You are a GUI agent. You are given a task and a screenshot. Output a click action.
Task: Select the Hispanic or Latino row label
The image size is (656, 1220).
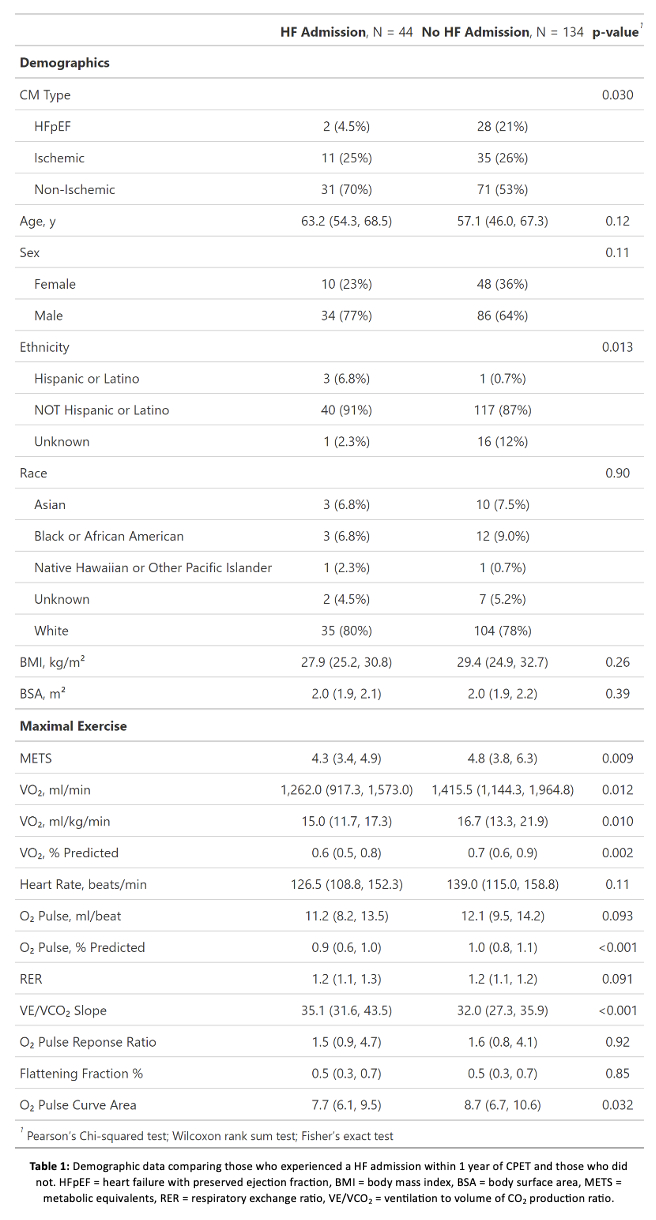coord(86,379)
